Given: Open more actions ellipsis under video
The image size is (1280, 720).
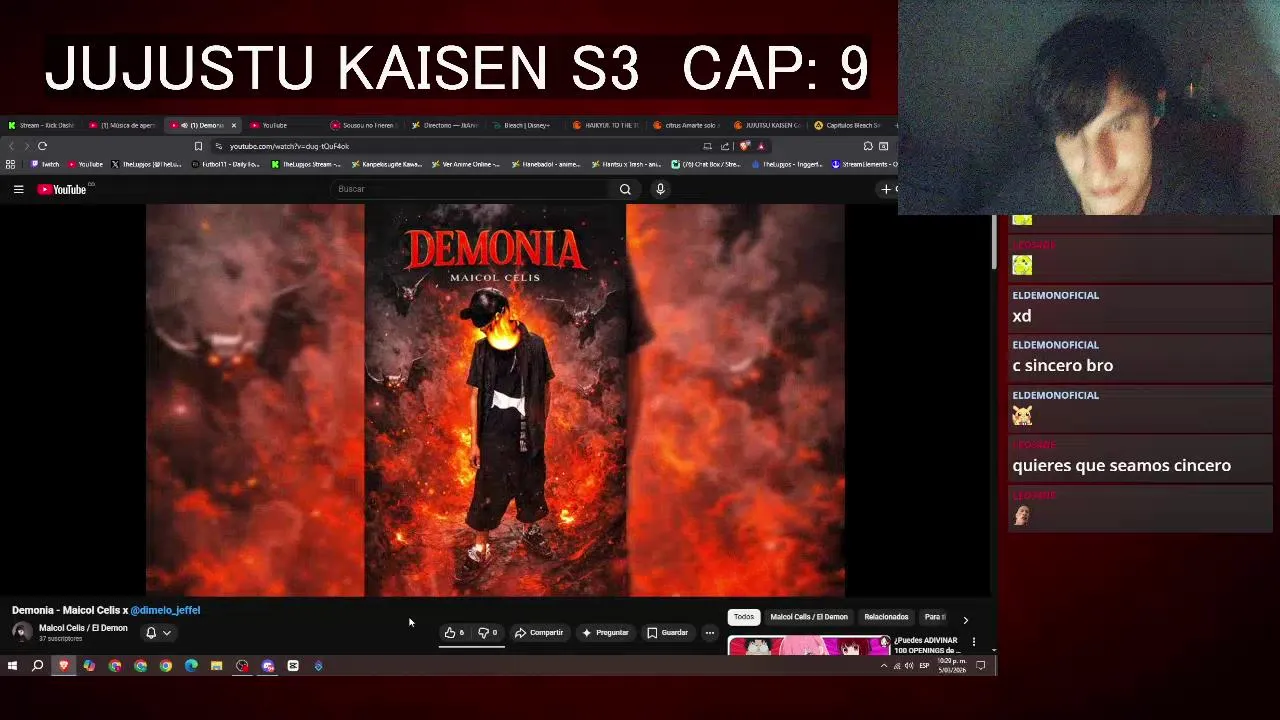Looking at the screenshot, I should pyautogui.click(x=710, y=633).
